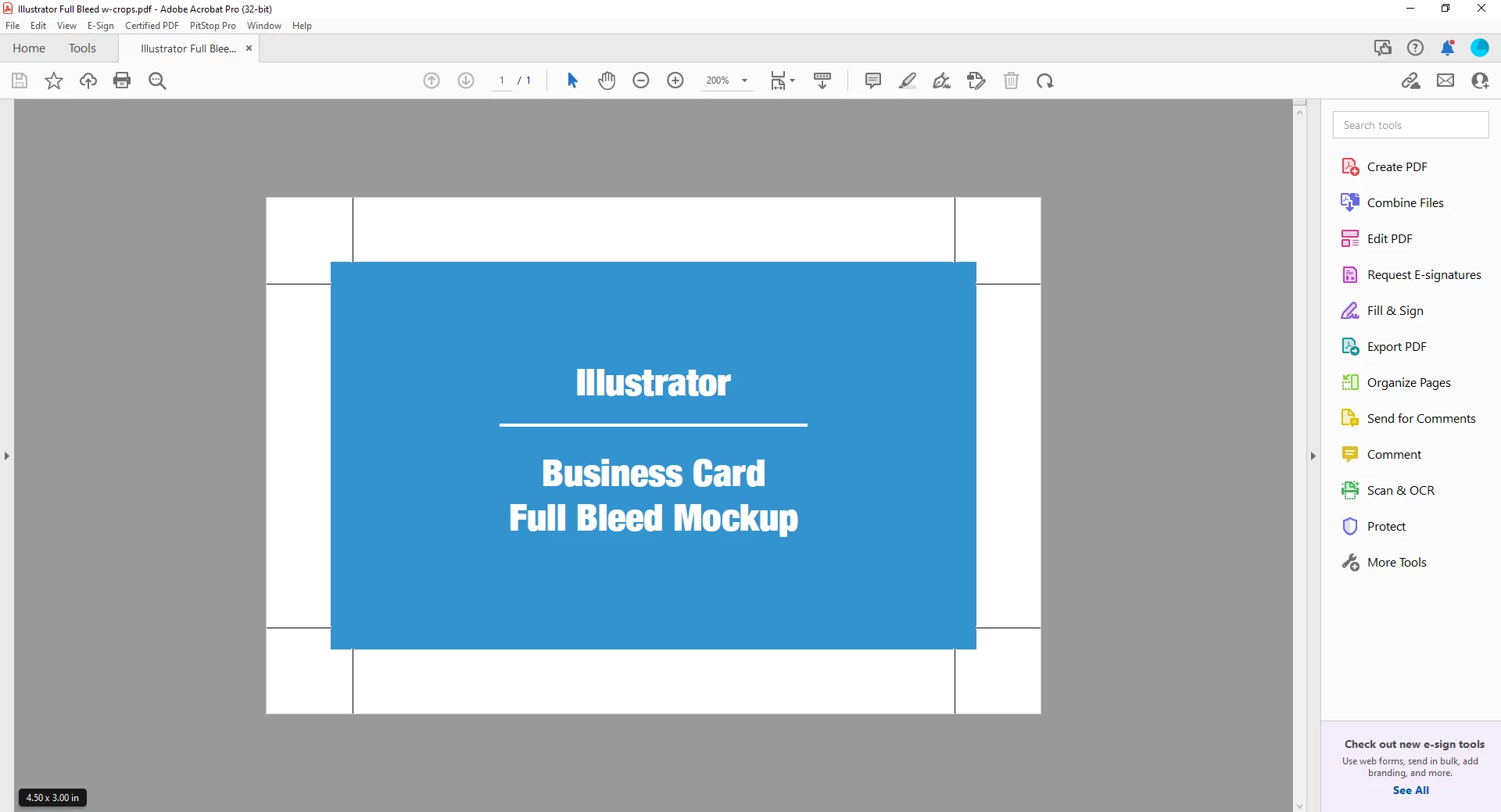Open the Window menu
Image resolution: width=1501 pixels, height=812 pixels.
pos(264,26)
